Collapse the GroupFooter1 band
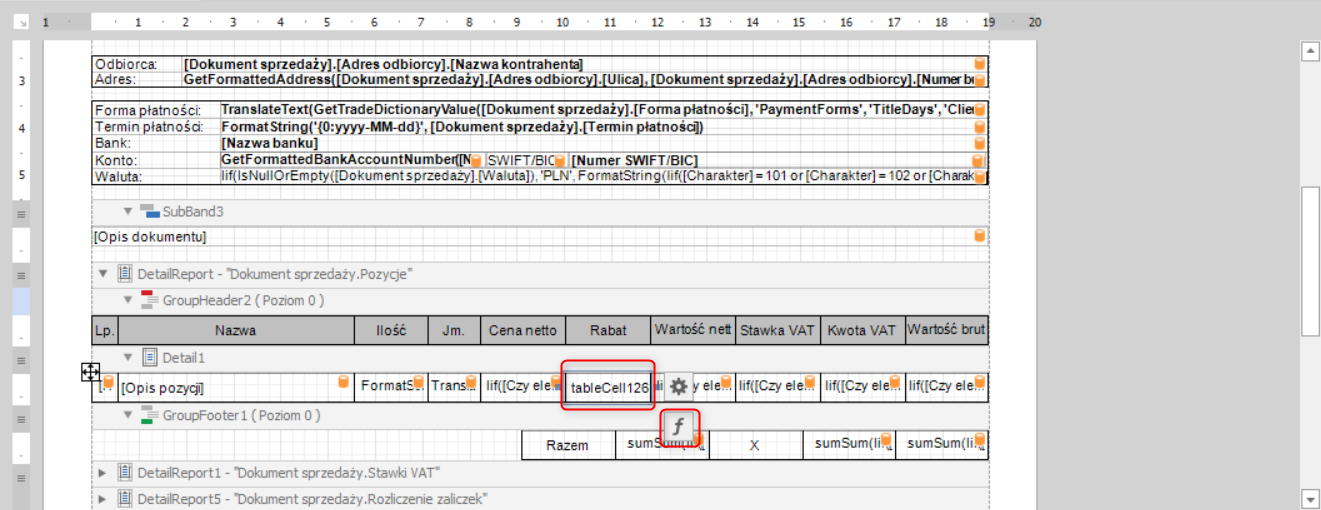This screenshot has width=1321, height=510. click(128, 415)
